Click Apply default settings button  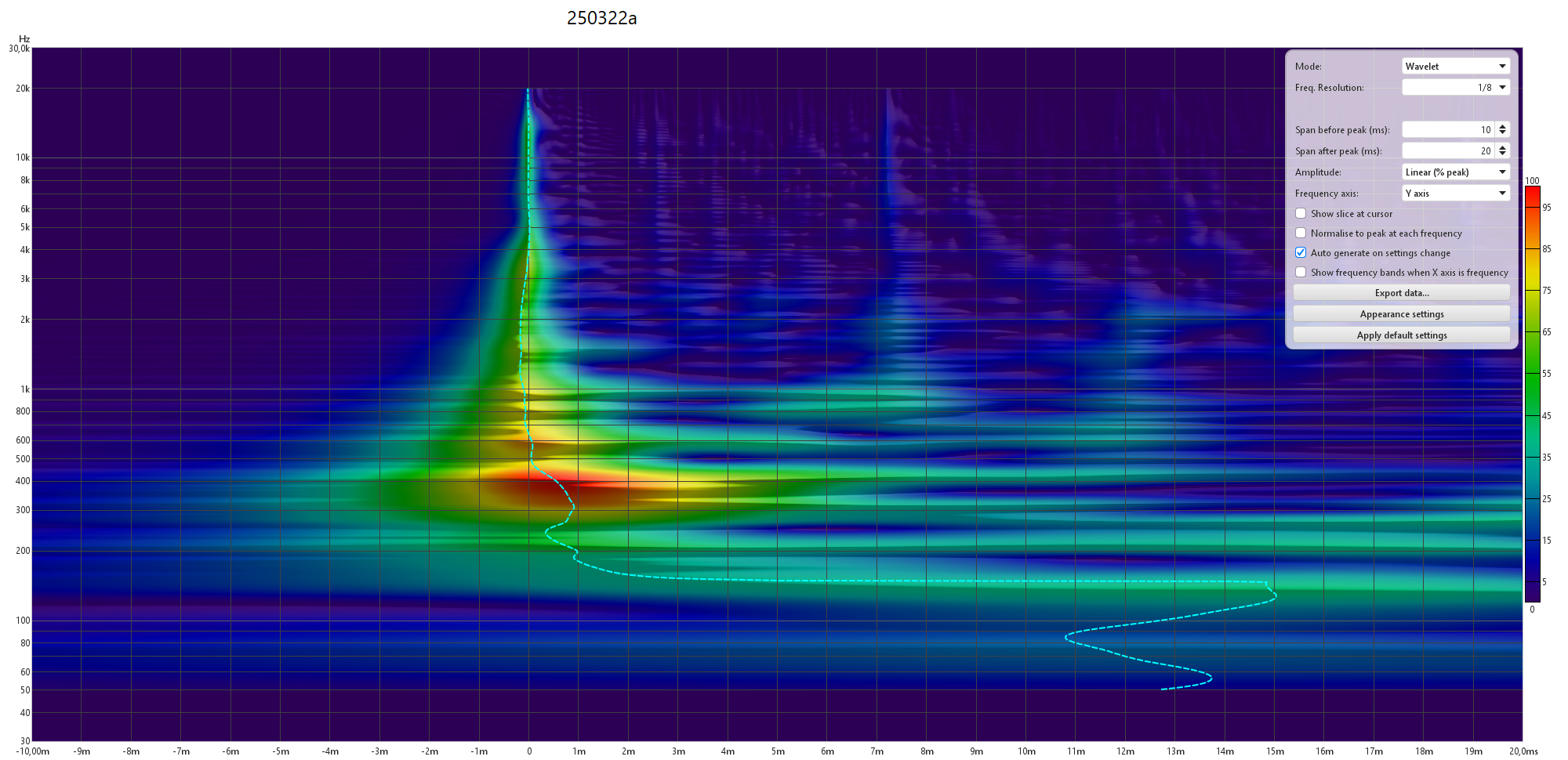(1402, 335)
